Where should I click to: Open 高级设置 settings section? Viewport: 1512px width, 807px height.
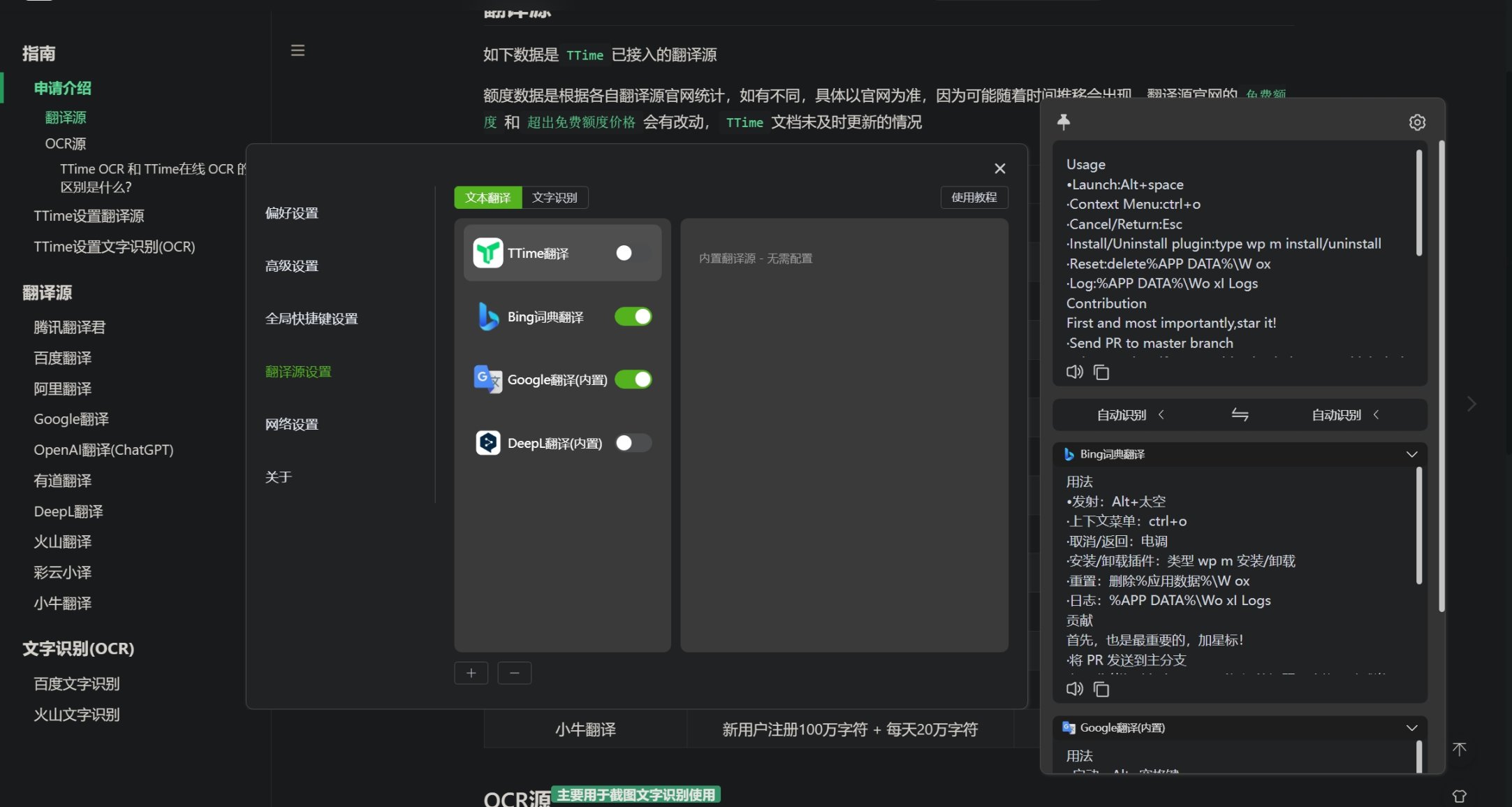coord(292,266)
